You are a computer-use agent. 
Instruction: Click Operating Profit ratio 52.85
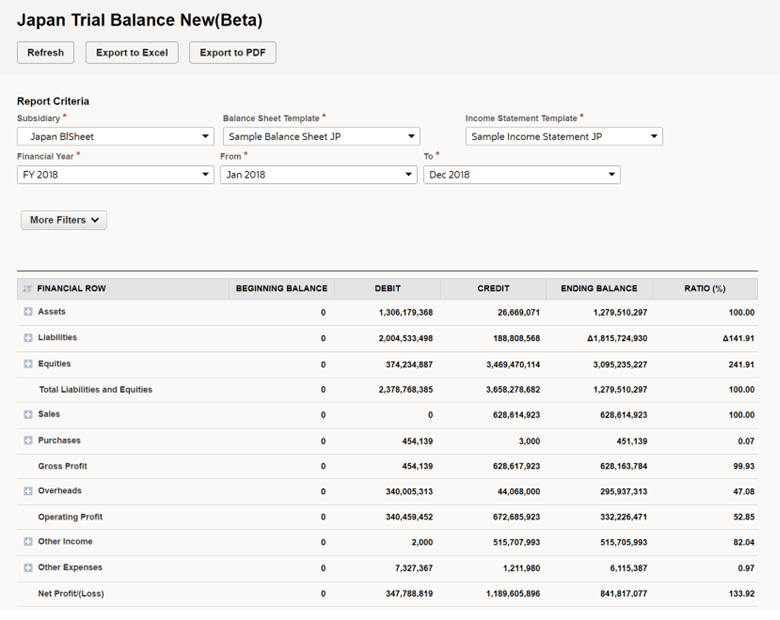point(744,517)
